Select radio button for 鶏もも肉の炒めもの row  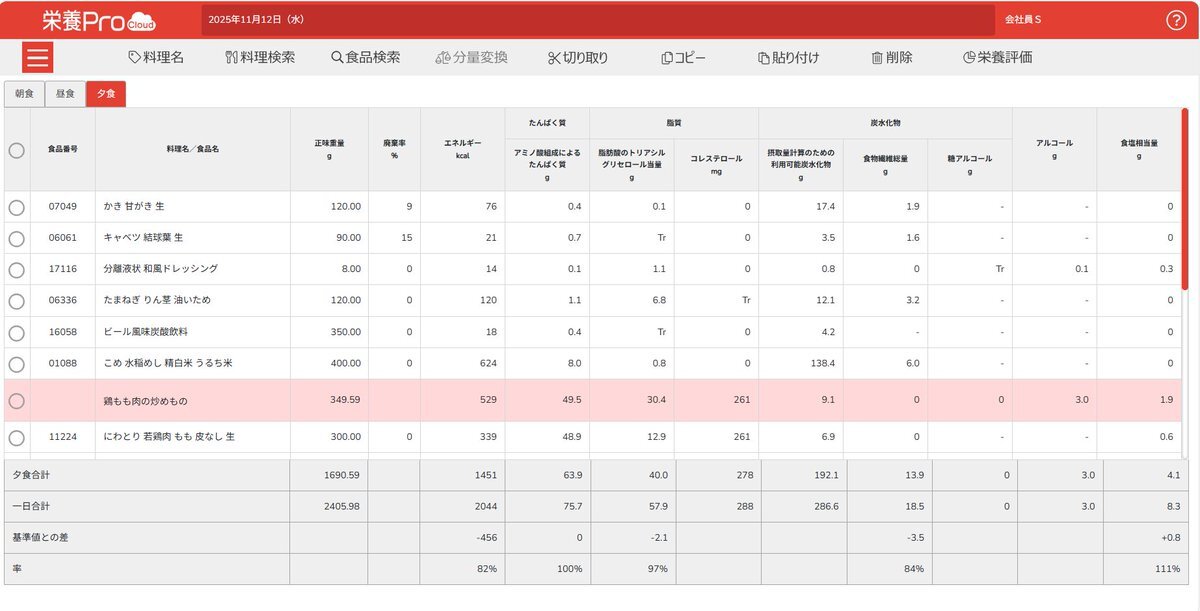point(16,401)
